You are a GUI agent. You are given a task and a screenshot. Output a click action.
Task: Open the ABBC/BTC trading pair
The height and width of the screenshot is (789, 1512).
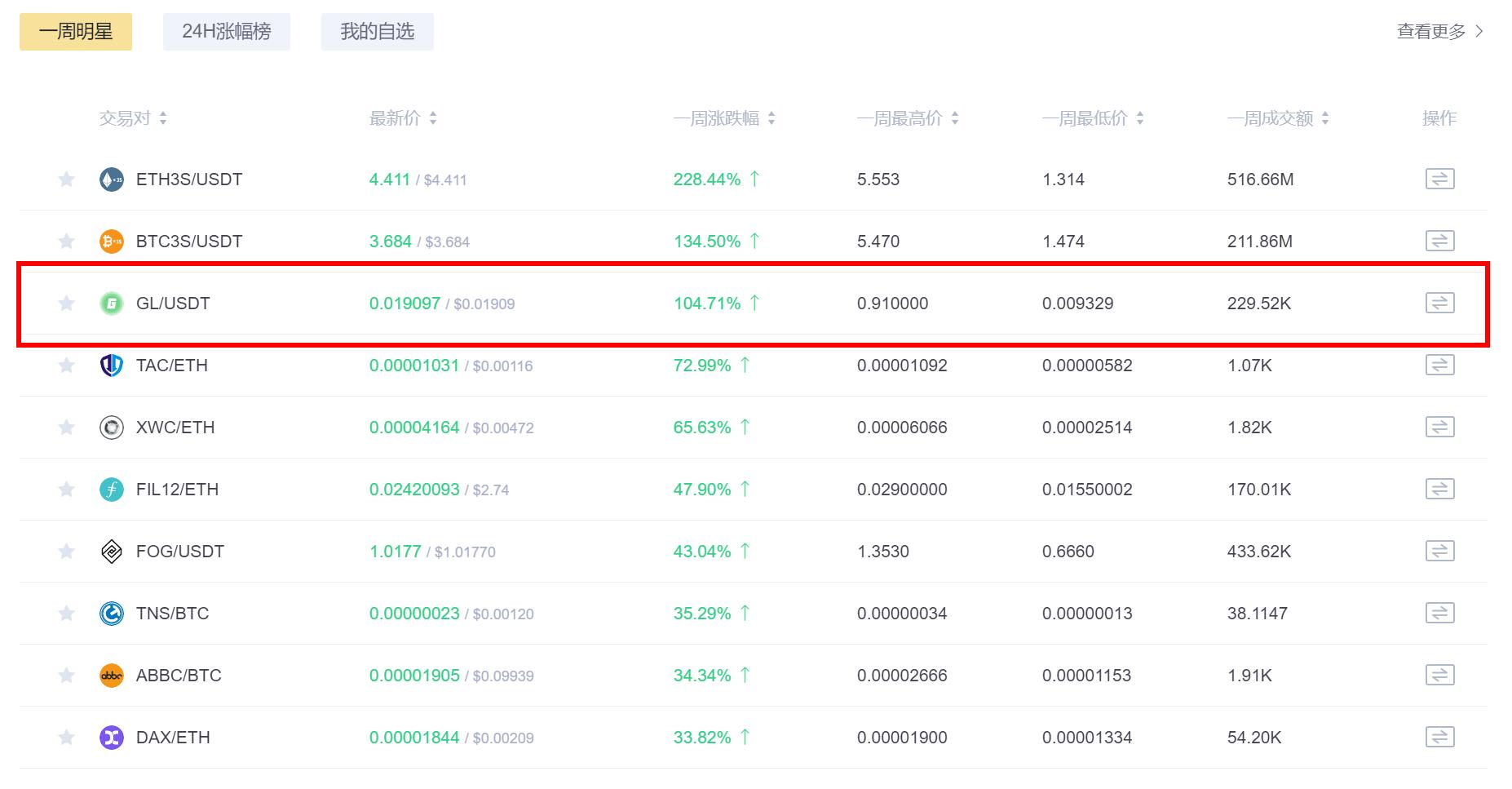(x=179, y=676)
